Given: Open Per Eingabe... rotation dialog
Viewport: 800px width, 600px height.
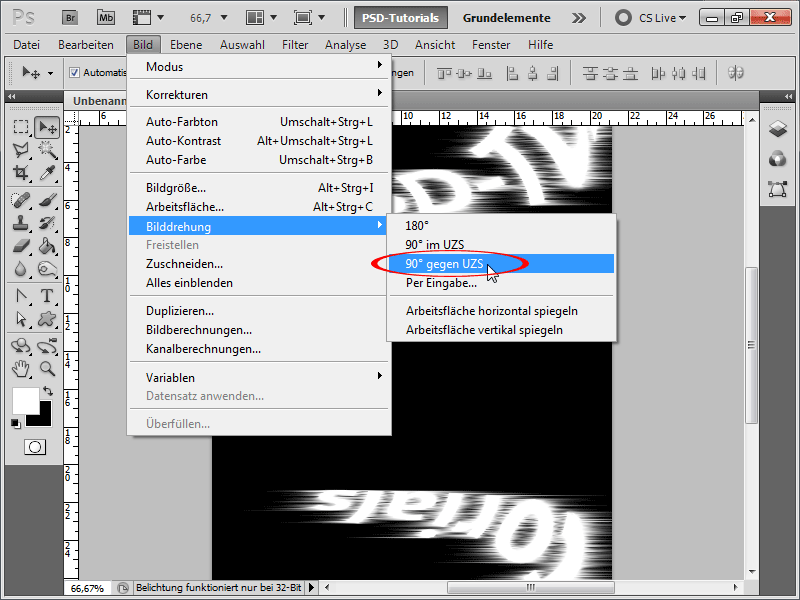Looking at the screenshot, I should (x=501, y=283).
